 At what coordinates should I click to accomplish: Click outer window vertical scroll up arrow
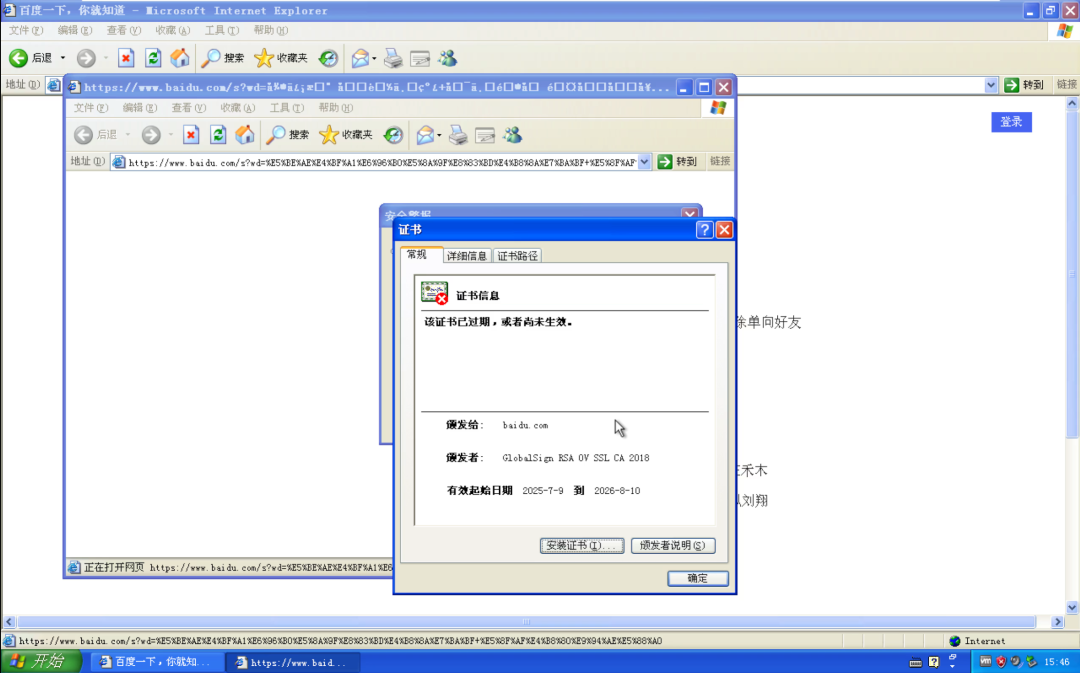point(1072,103)
